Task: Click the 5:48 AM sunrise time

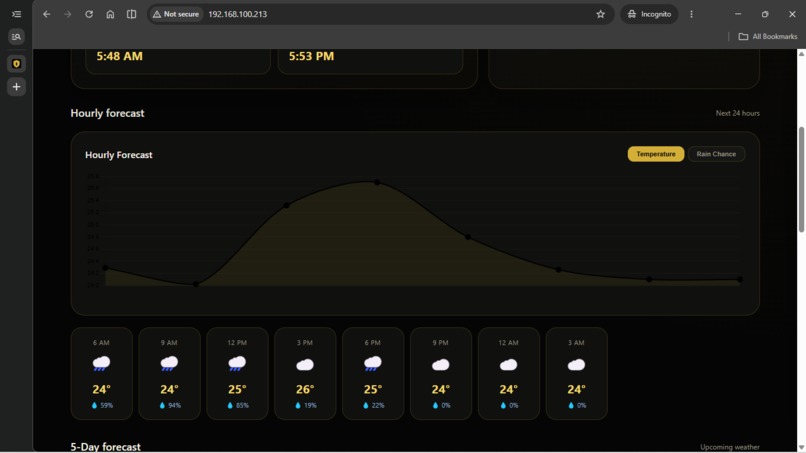Action: 119,56
